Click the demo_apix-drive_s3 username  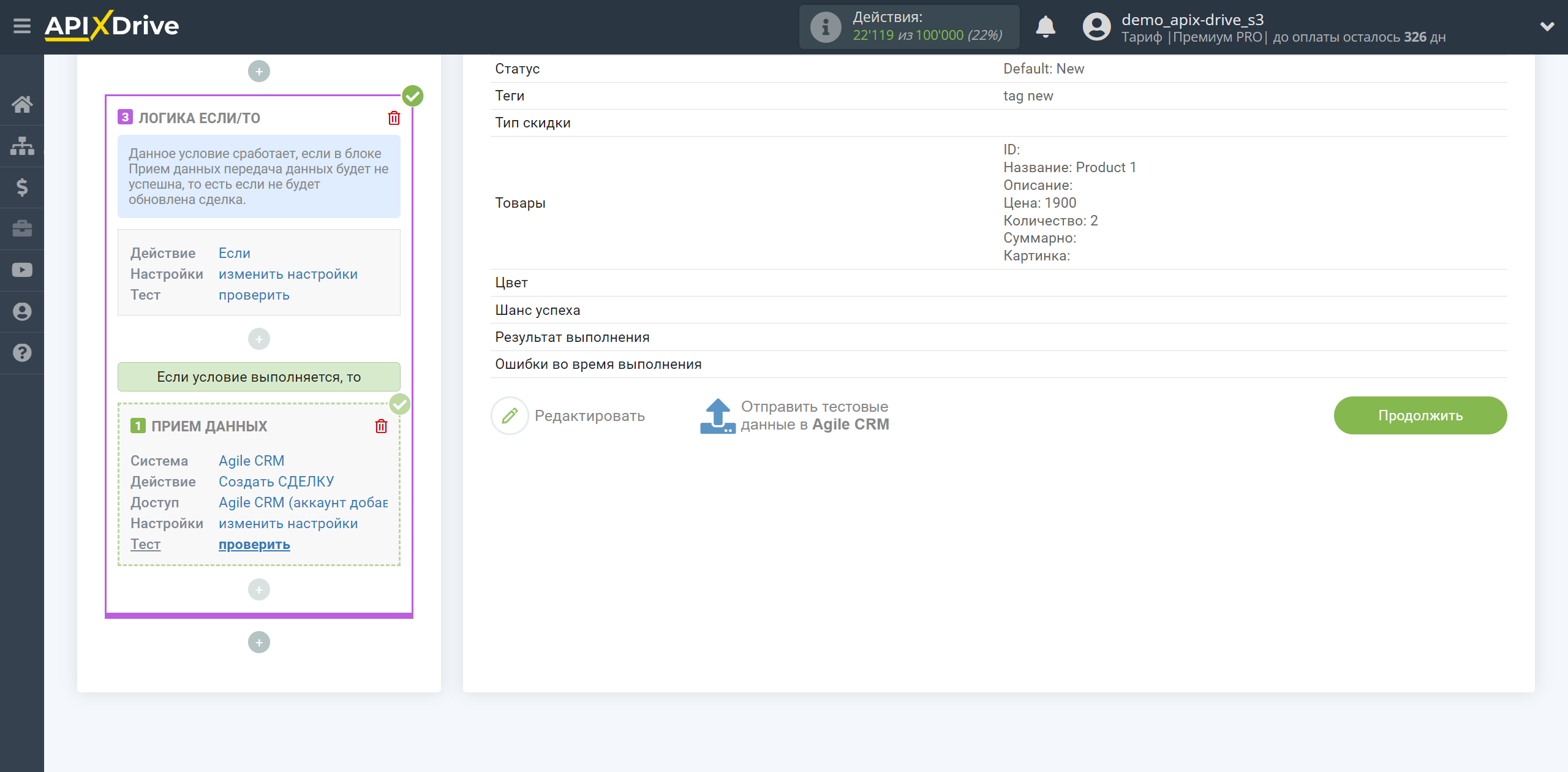point(1192,20)
